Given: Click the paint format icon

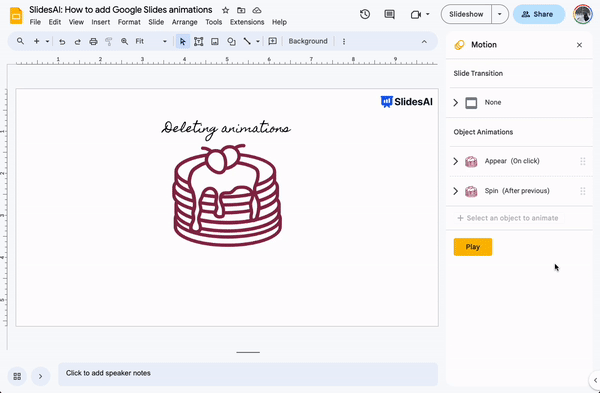Looking at the screenshot, I should click(x=109, y=41).
